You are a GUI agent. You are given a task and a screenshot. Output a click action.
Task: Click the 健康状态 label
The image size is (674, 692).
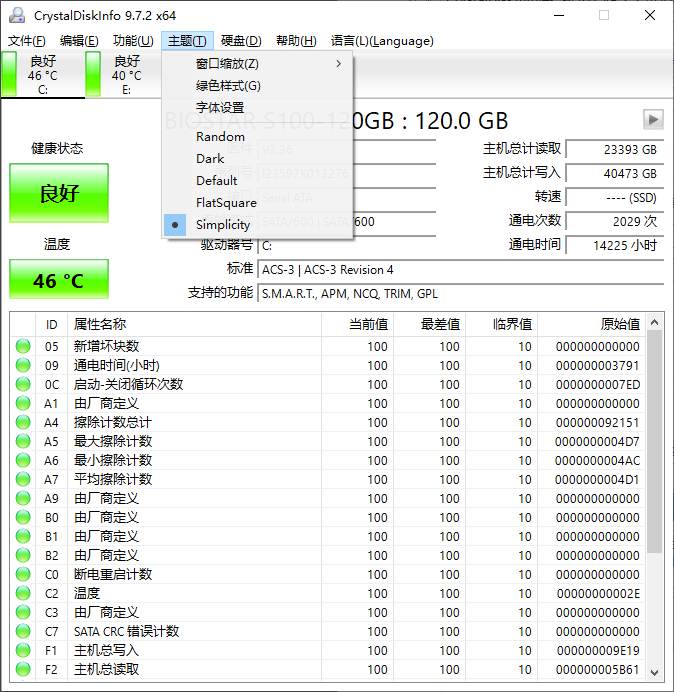coord(56,148)
